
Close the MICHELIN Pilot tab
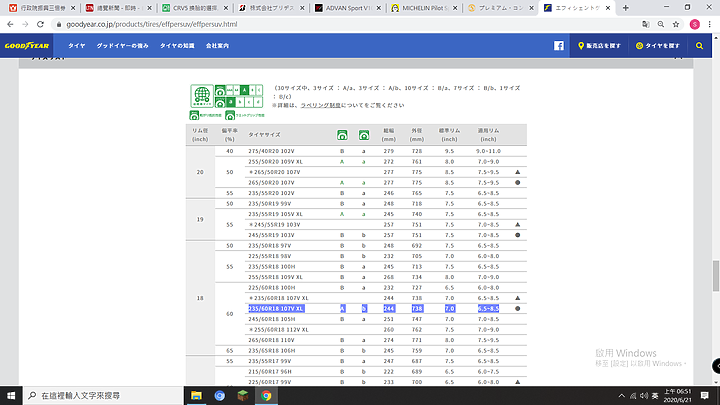coord(455,8)
